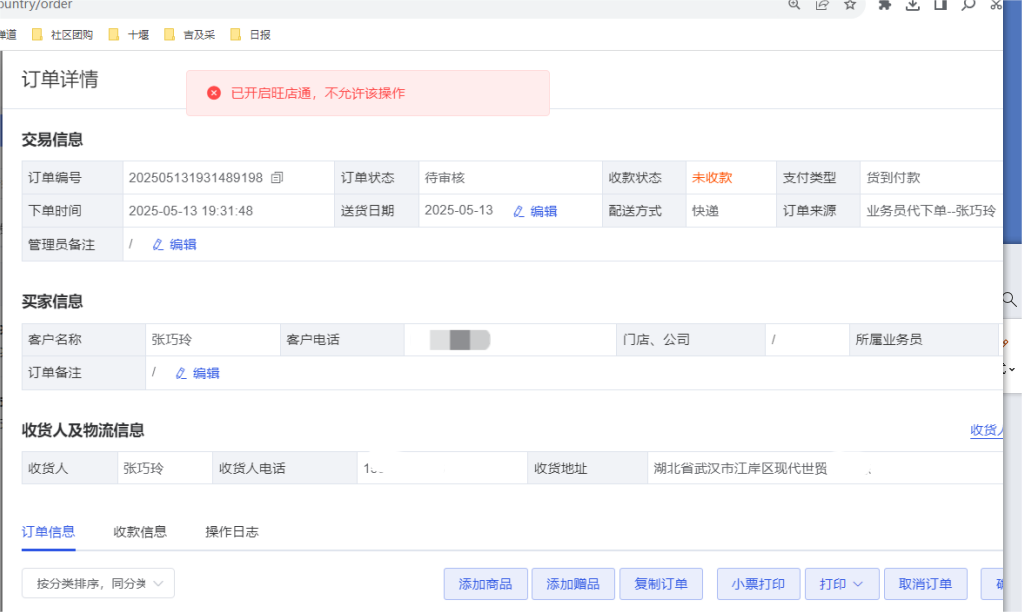This screenshot has width=1022, height=612.
Task: Toggle the browser side panel icon
Action: click(940, 5)
